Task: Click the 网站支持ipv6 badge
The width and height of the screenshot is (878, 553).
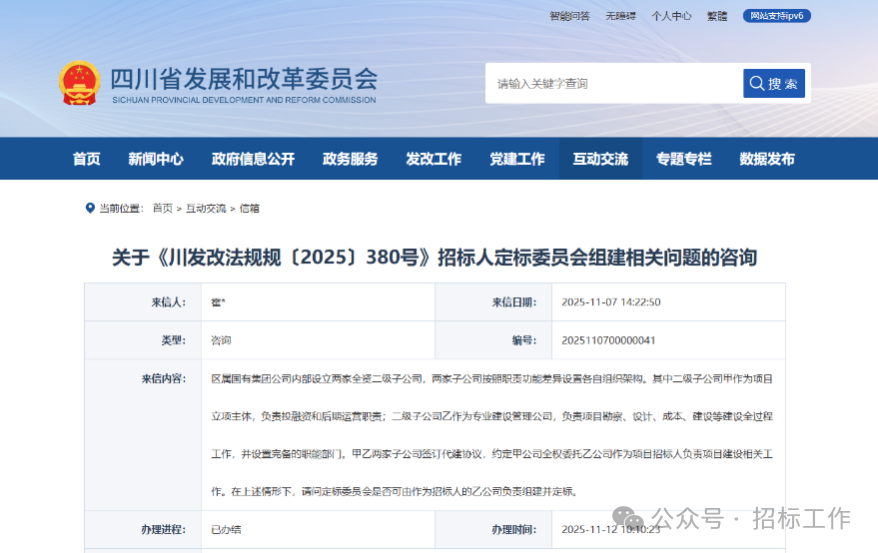Action: point(777,16)
